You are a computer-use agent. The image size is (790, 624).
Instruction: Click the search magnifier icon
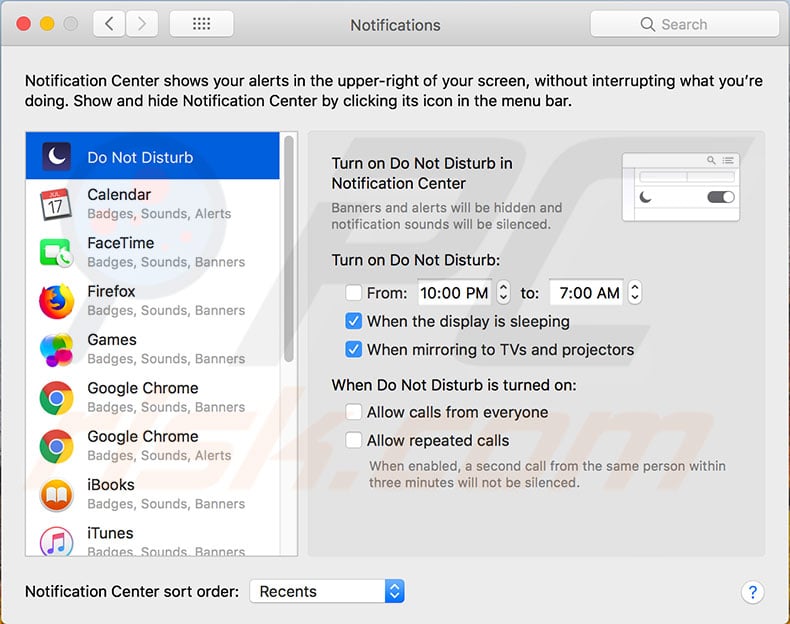coord(647,24)
